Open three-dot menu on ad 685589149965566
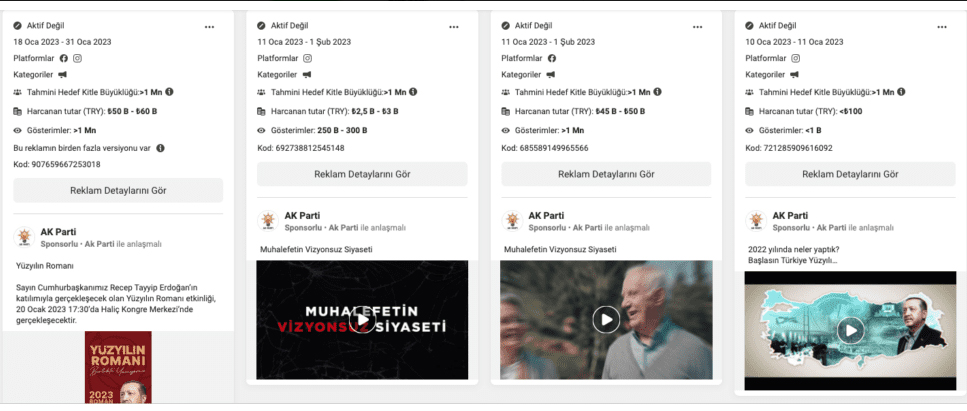This screenshot has height=411, width=967. click(x=697, y=27)
